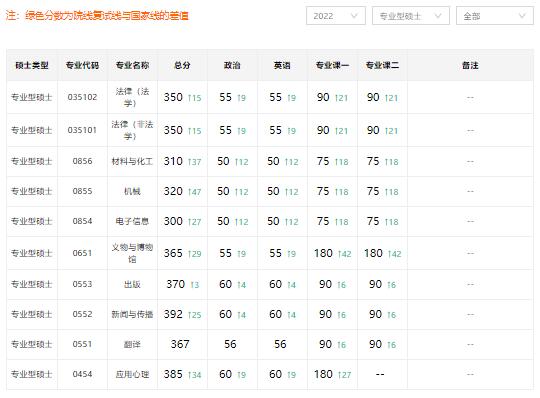
Task: Select major code 0553
Action: click(82, 284)
